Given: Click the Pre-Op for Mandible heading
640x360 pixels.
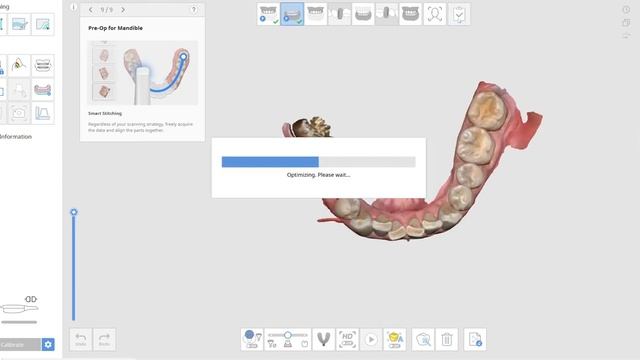Looking at the screenshot, I should [x=116, y=28].
